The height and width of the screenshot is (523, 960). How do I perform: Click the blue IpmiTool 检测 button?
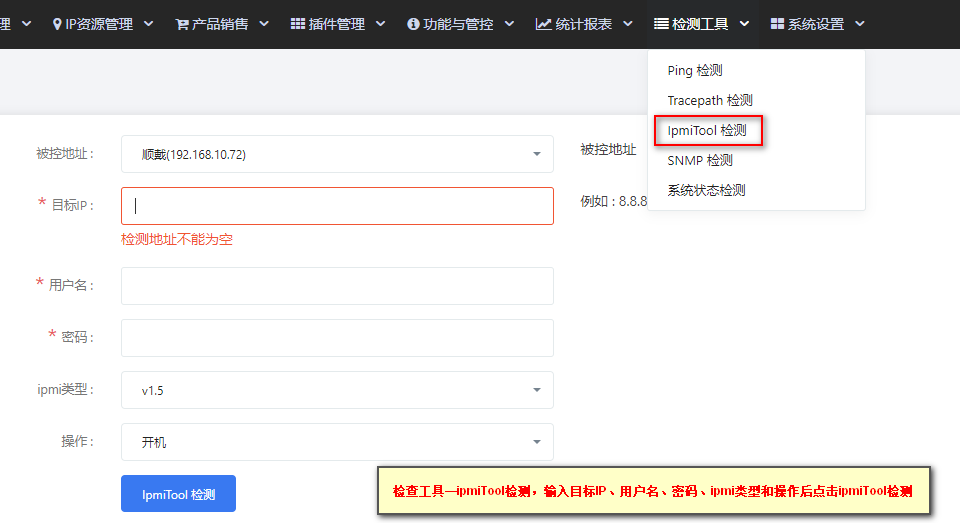[178, 494]
